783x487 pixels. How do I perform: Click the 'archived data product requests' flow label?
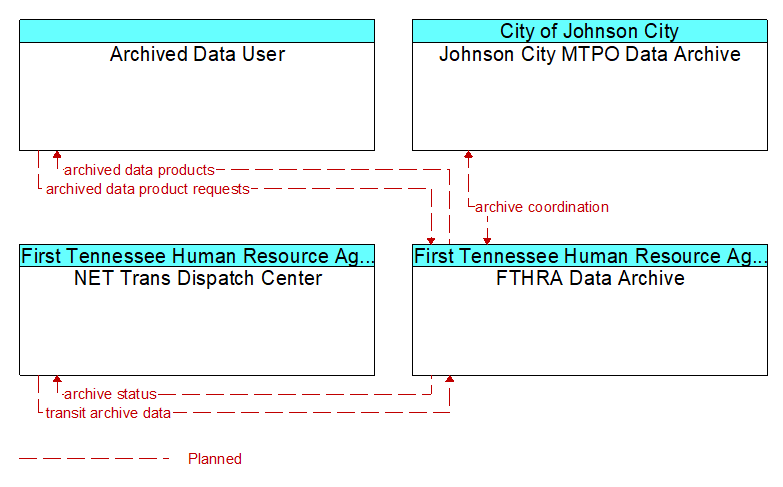pos(148,189)
